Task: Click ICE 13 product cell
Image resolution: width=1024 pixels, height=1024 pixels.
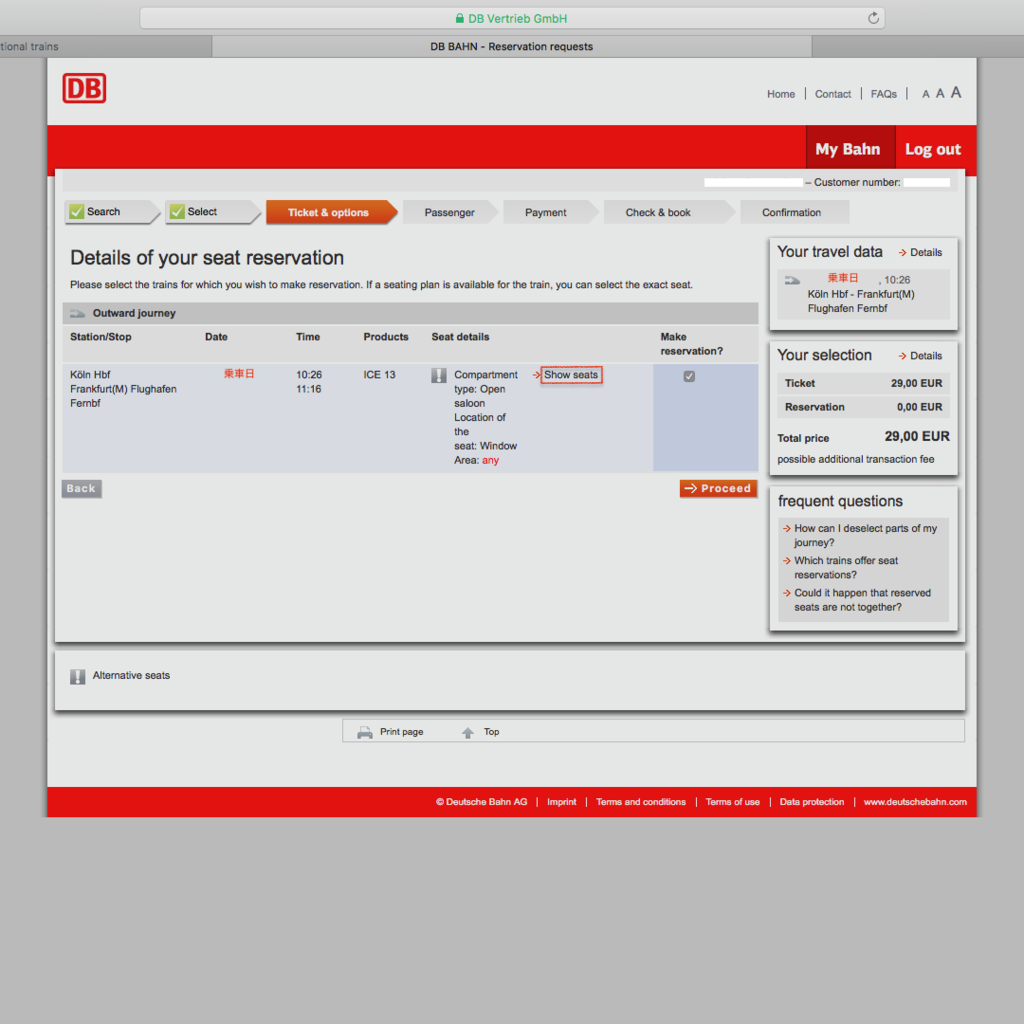Action: tap(379, 375)
